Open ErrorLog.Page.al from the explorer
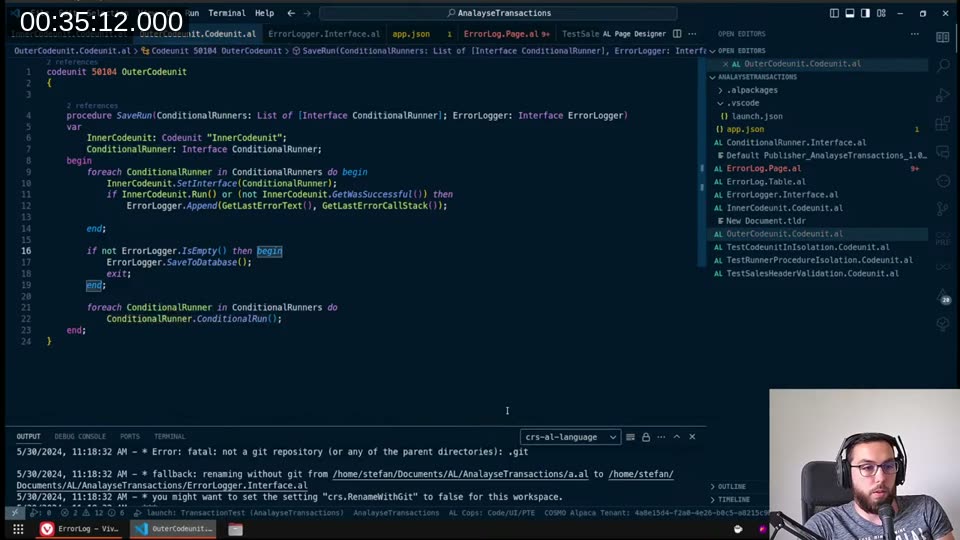The height and width of the screenshot is (540, 960). tap(763, 169)
